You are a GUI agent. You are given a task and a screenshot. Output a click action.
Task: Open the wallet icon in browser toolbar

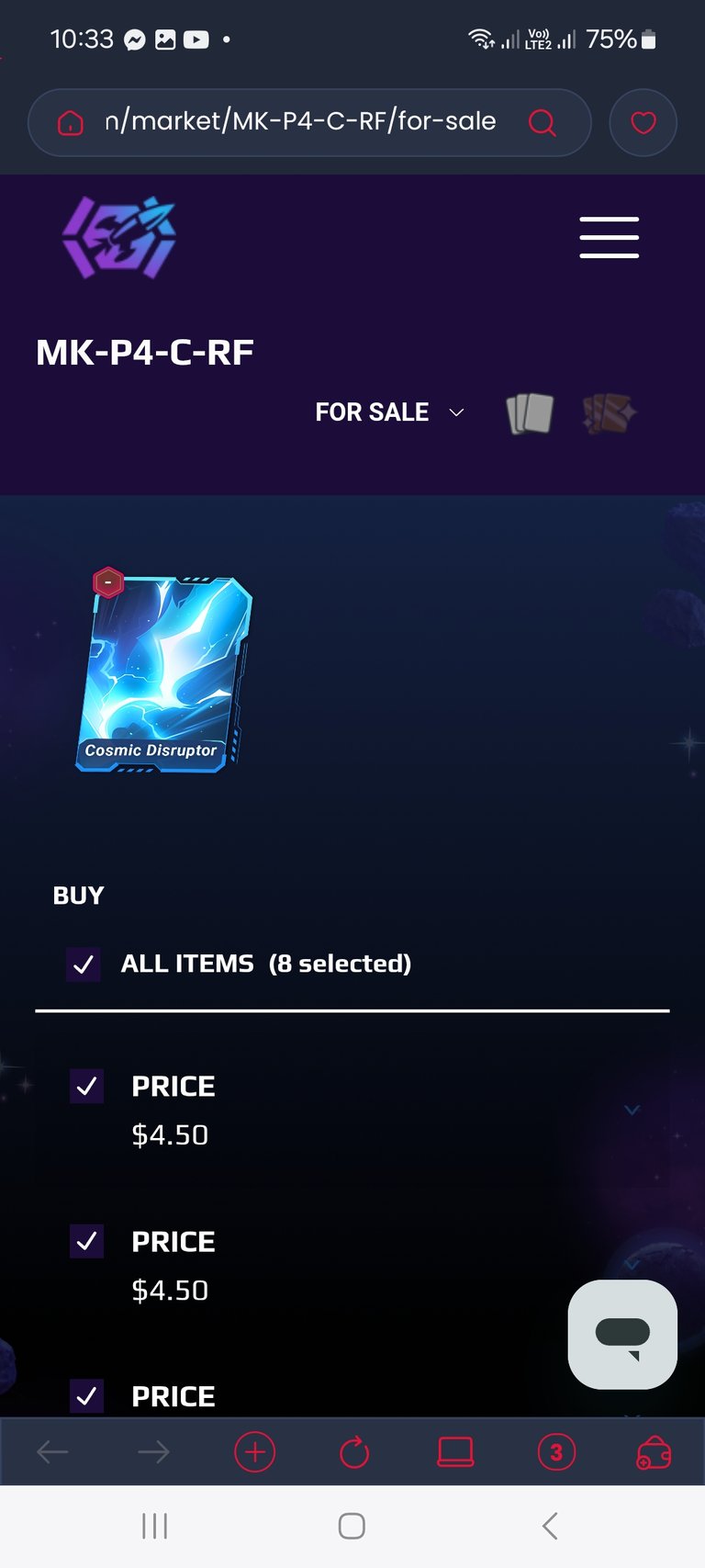point(654,1452)
